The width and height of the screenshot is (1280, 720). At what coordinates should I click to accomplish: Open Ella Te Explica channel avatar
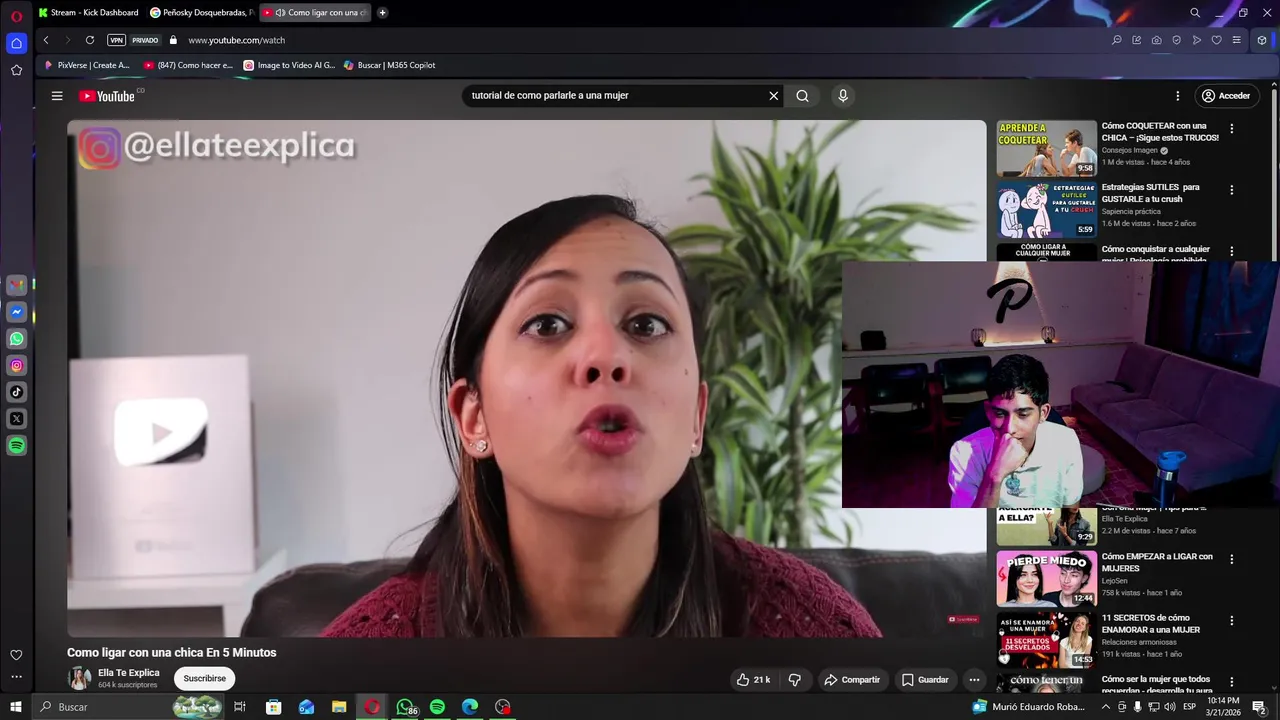(79, 678)
